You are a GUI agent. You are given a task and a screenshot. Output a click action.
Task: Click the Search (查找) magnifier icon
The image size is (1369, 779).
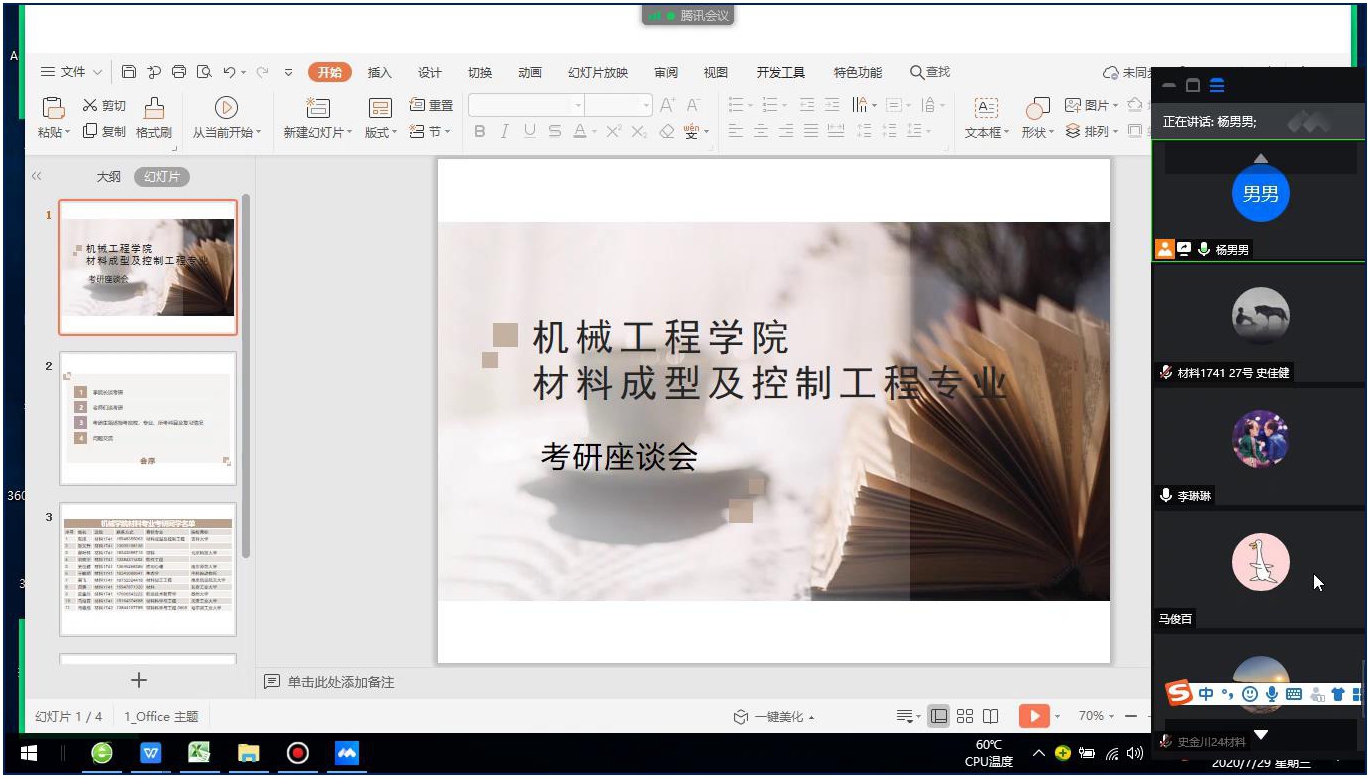point(917,72)
